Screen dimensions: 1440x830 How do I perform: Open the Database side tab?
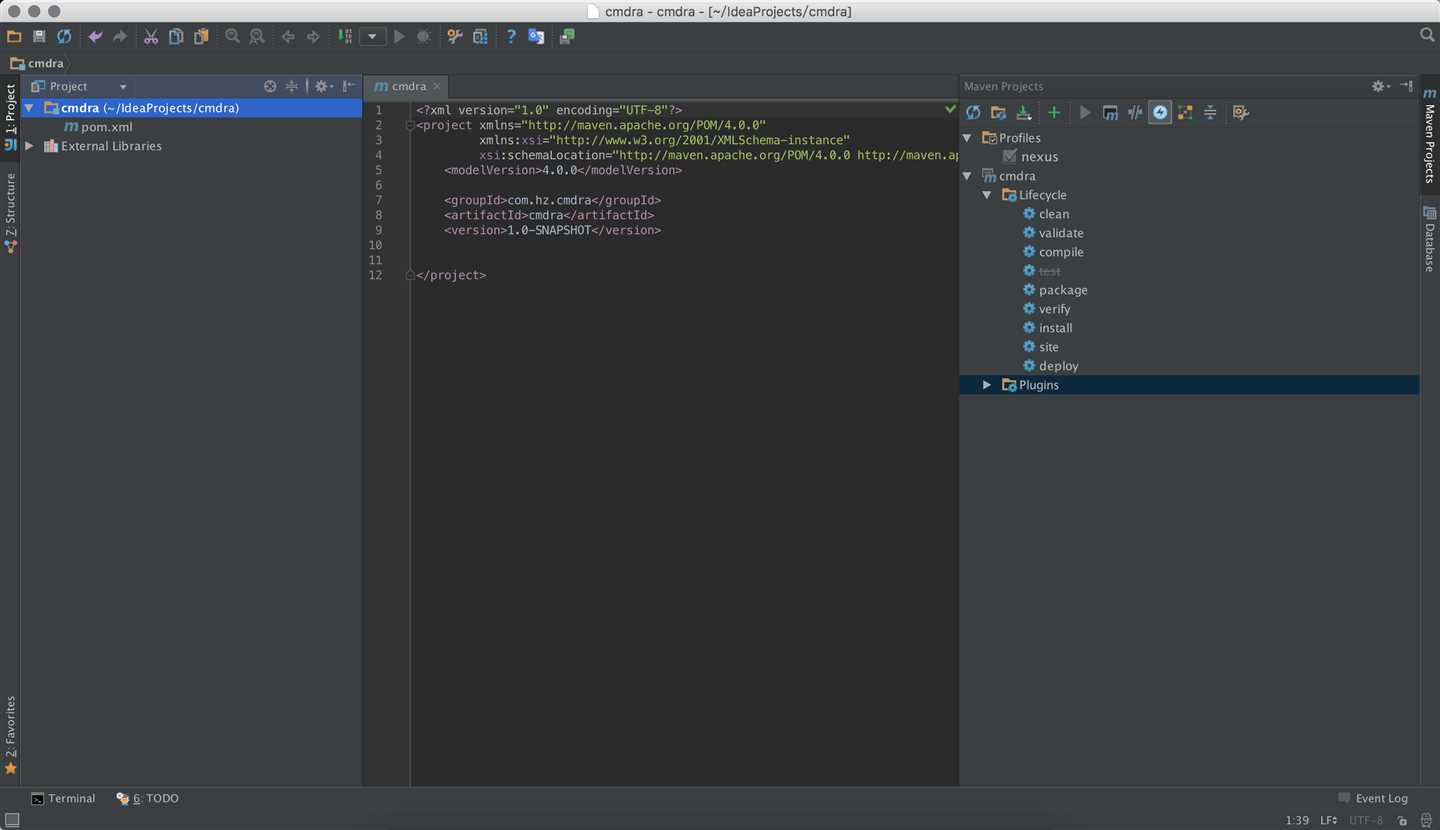point(1430,238)
